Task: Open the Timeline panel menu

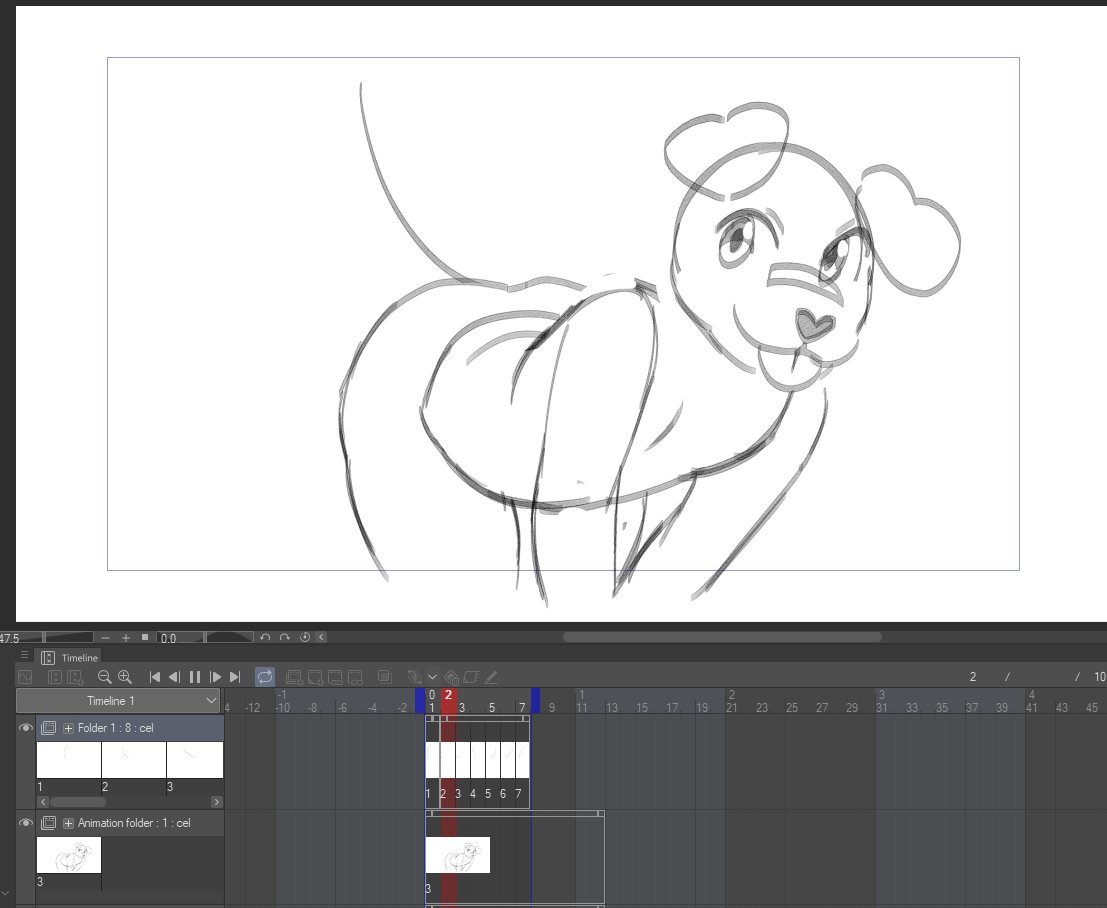Action: 25,655
